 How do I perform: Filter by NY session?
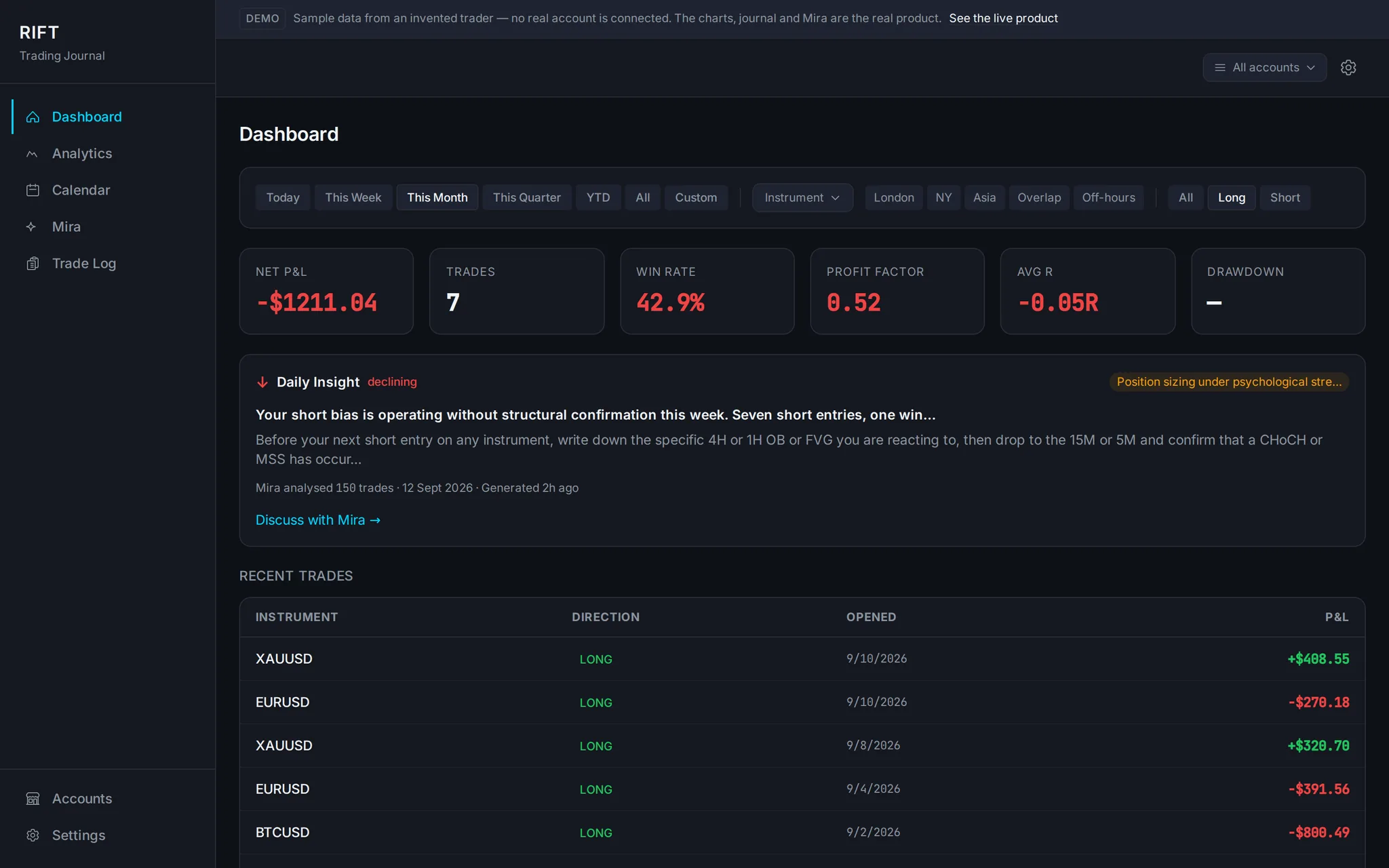[x=943, y=198]
